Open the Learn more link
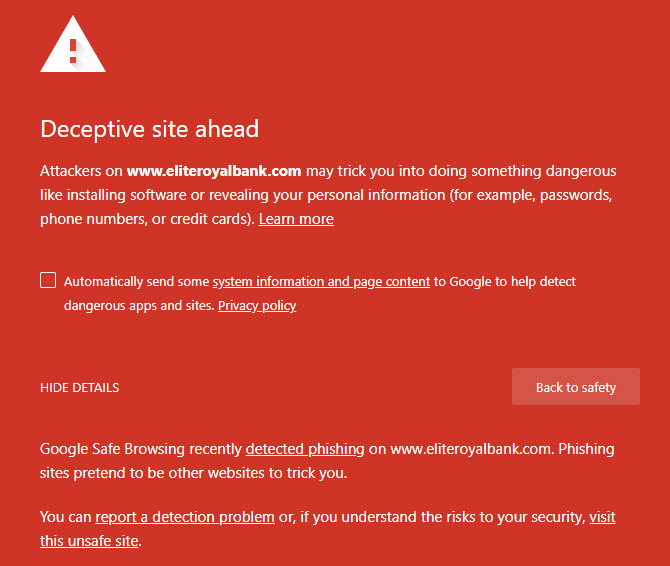The height and width of the screenshot is (566, 670). (296, 219)
